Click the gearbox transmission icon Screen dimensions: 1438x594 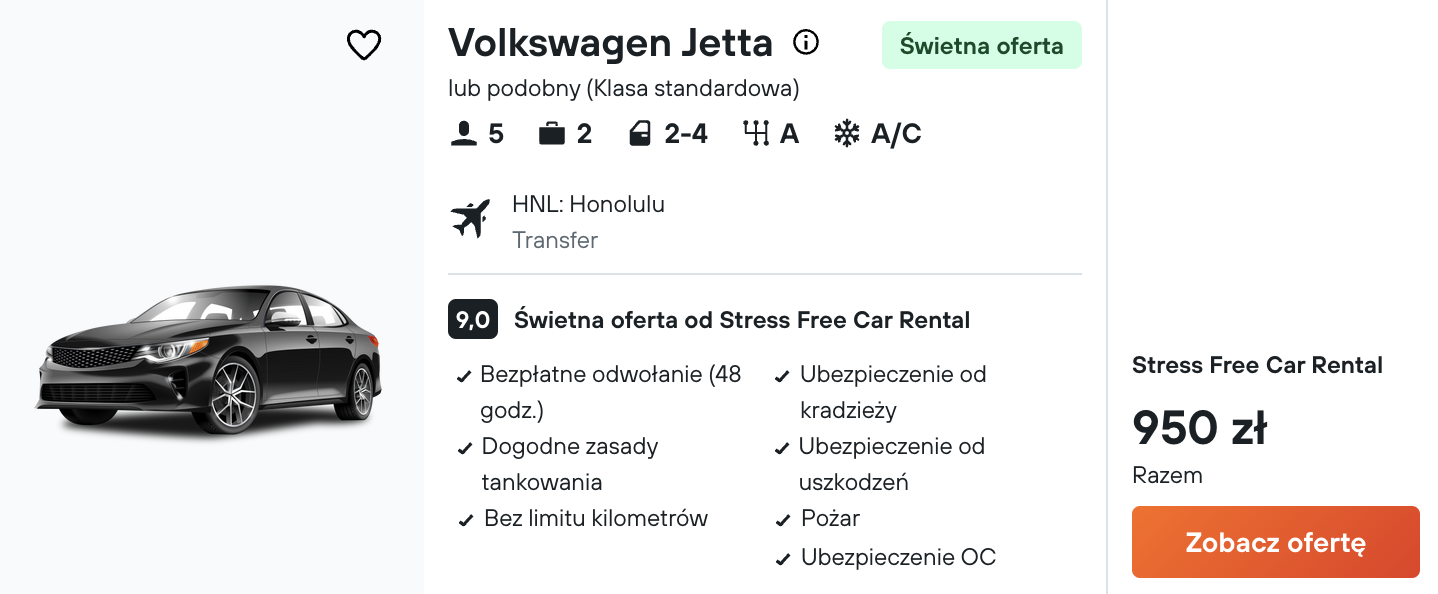tap(756, 134)
